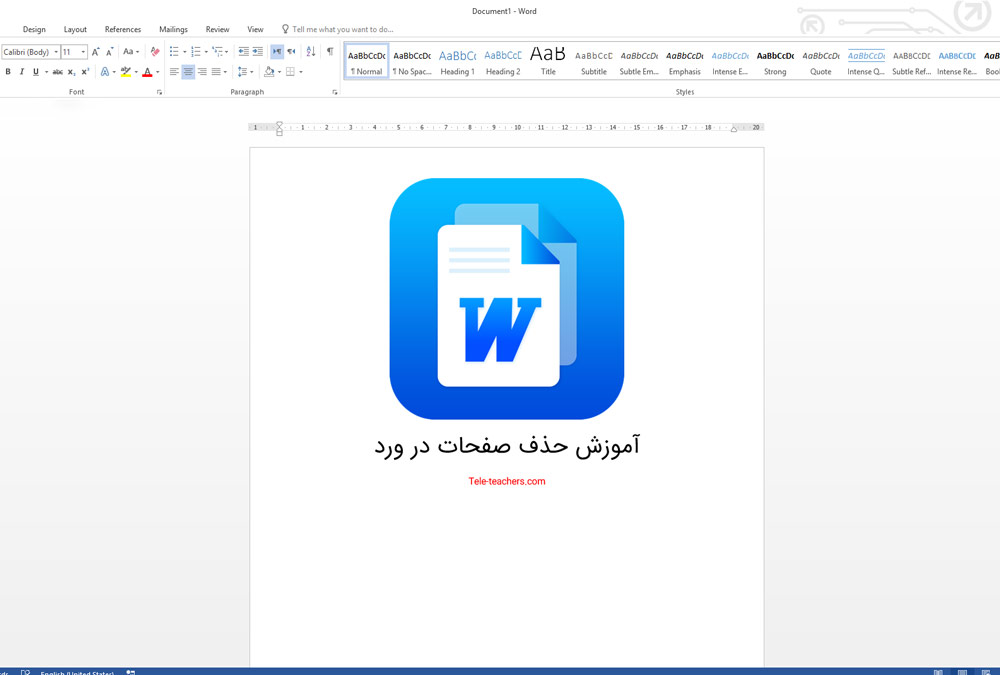Open Change Case Aa dropdown
Image resolution: width=1000 pixels, height=675 pixels.
point(131,52)
